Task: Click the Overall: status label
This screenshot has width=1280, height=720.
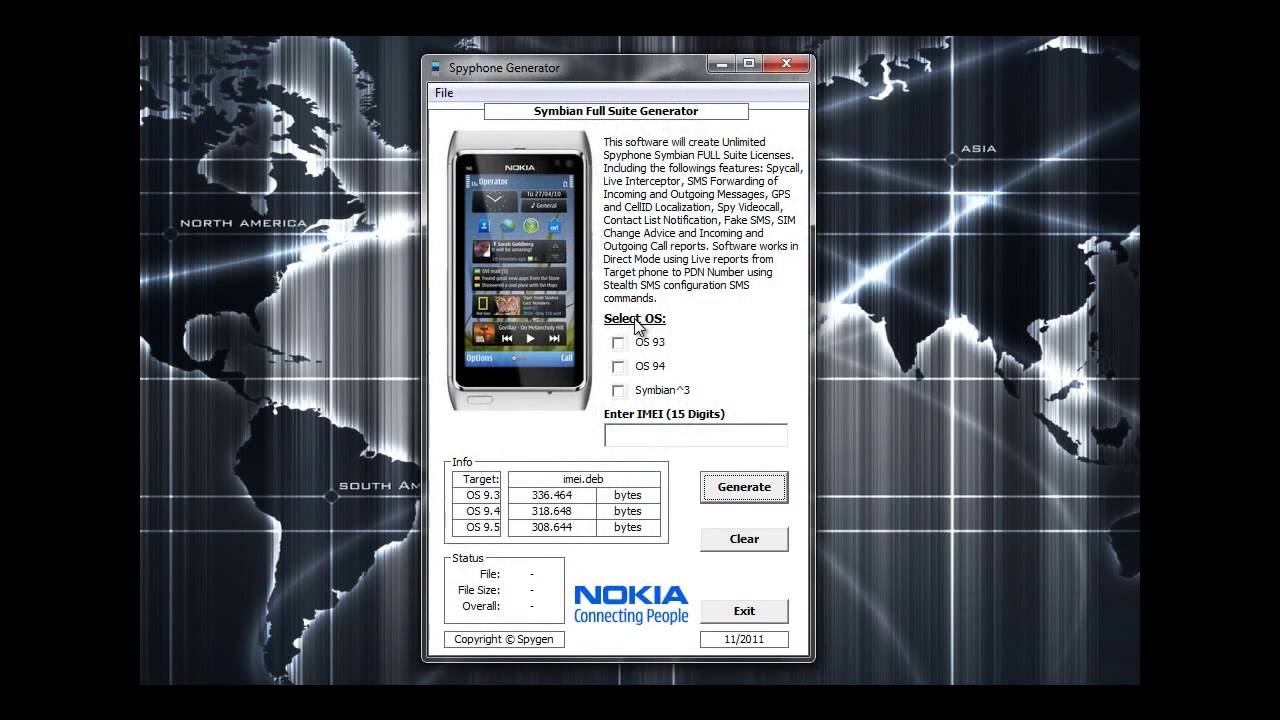Action: [481, 606]
